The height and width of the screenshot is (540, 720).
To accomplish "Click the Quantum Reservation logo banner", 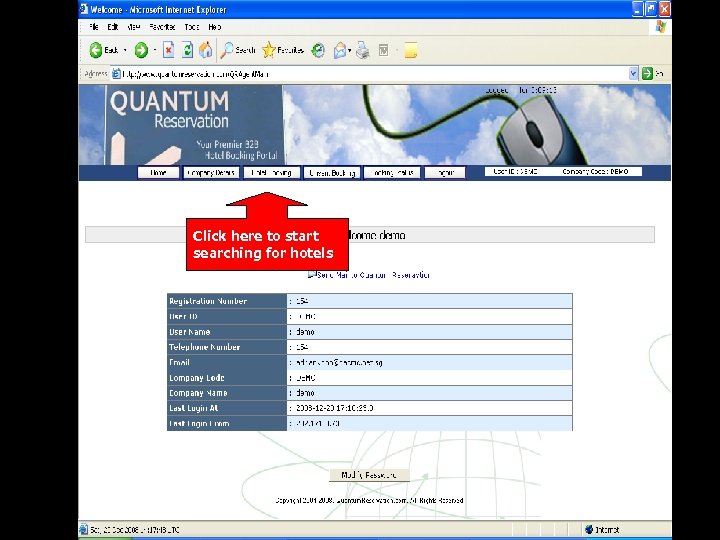I will click(x=195, y=125).
